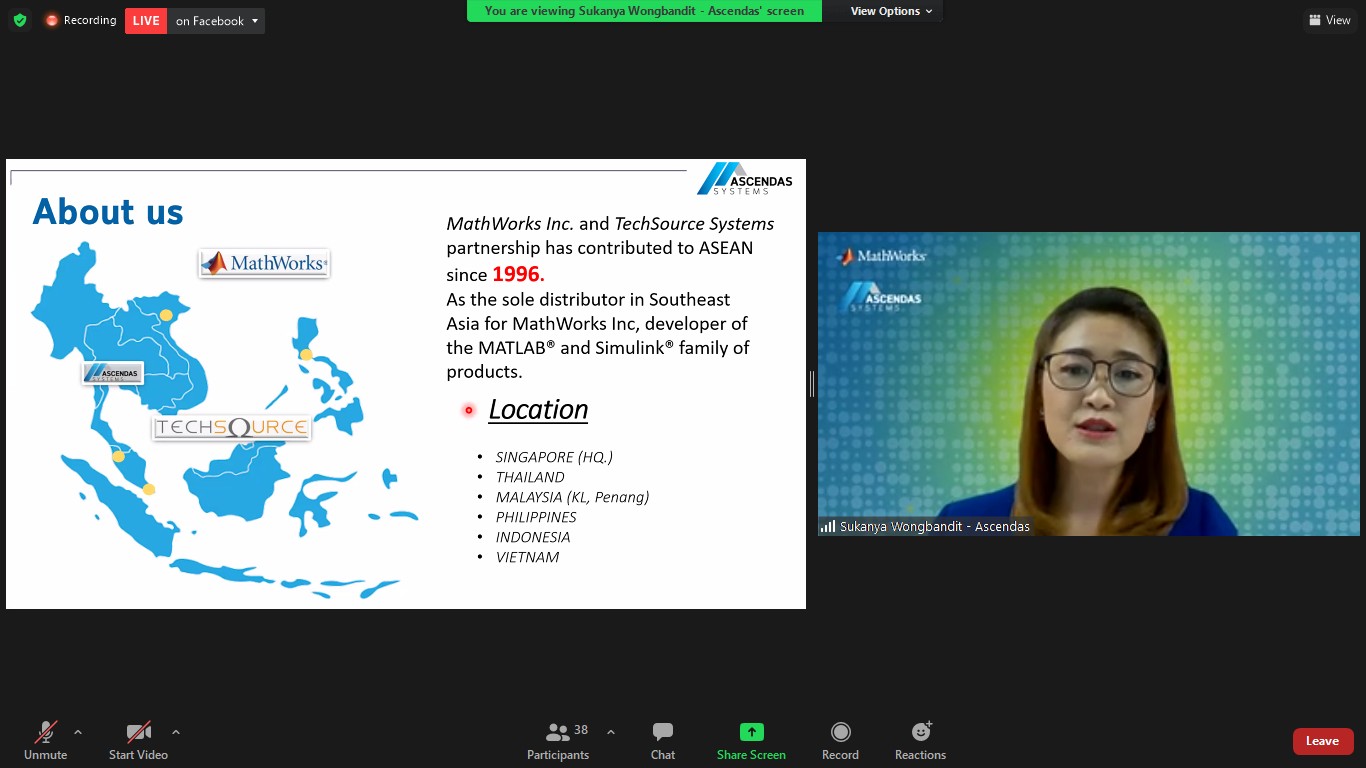This screenshot has height=768, width=1366.
Task: Click the "VIETNAM" list item
Action: (527, 557)
